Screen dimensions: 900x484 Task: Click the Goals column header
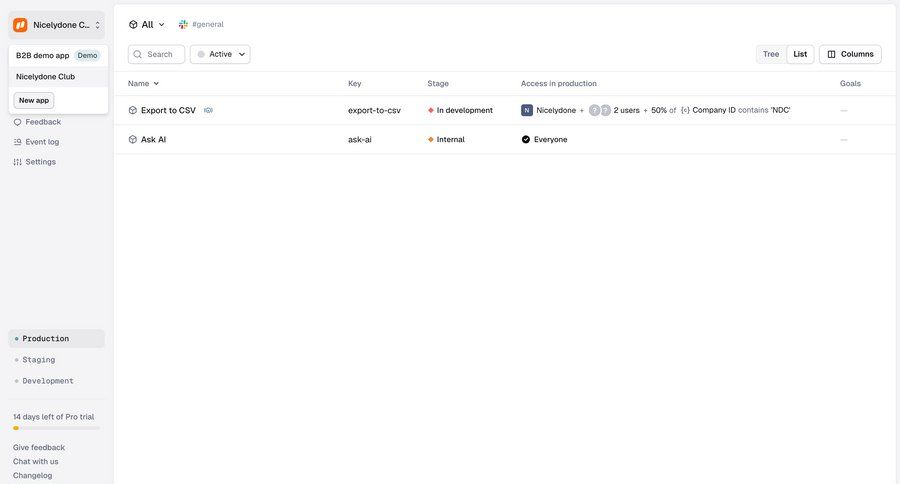coord(850,83)
